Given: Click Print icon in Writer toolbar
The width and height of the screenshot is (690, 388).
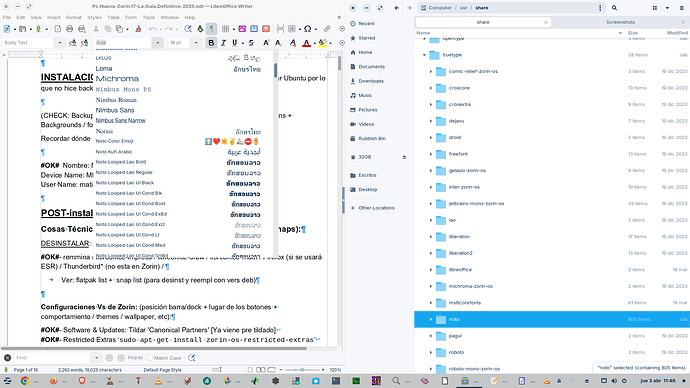Looking at the screenshot, I should tap(70, 29).
